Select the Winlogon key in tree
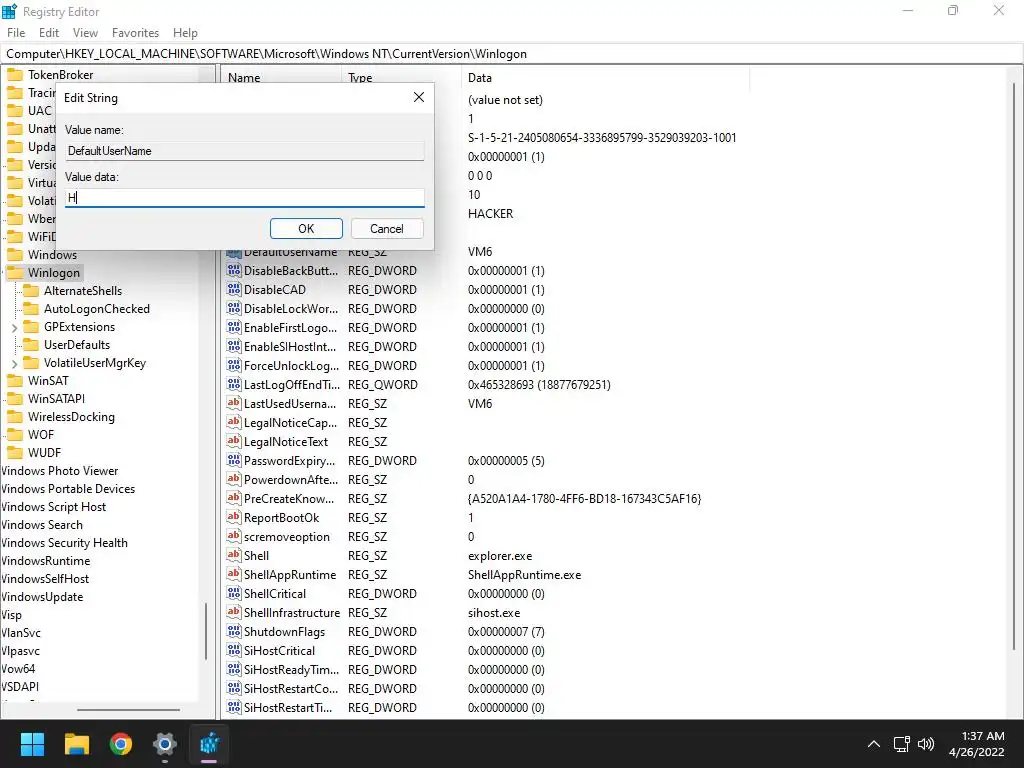 coord(54,273)
